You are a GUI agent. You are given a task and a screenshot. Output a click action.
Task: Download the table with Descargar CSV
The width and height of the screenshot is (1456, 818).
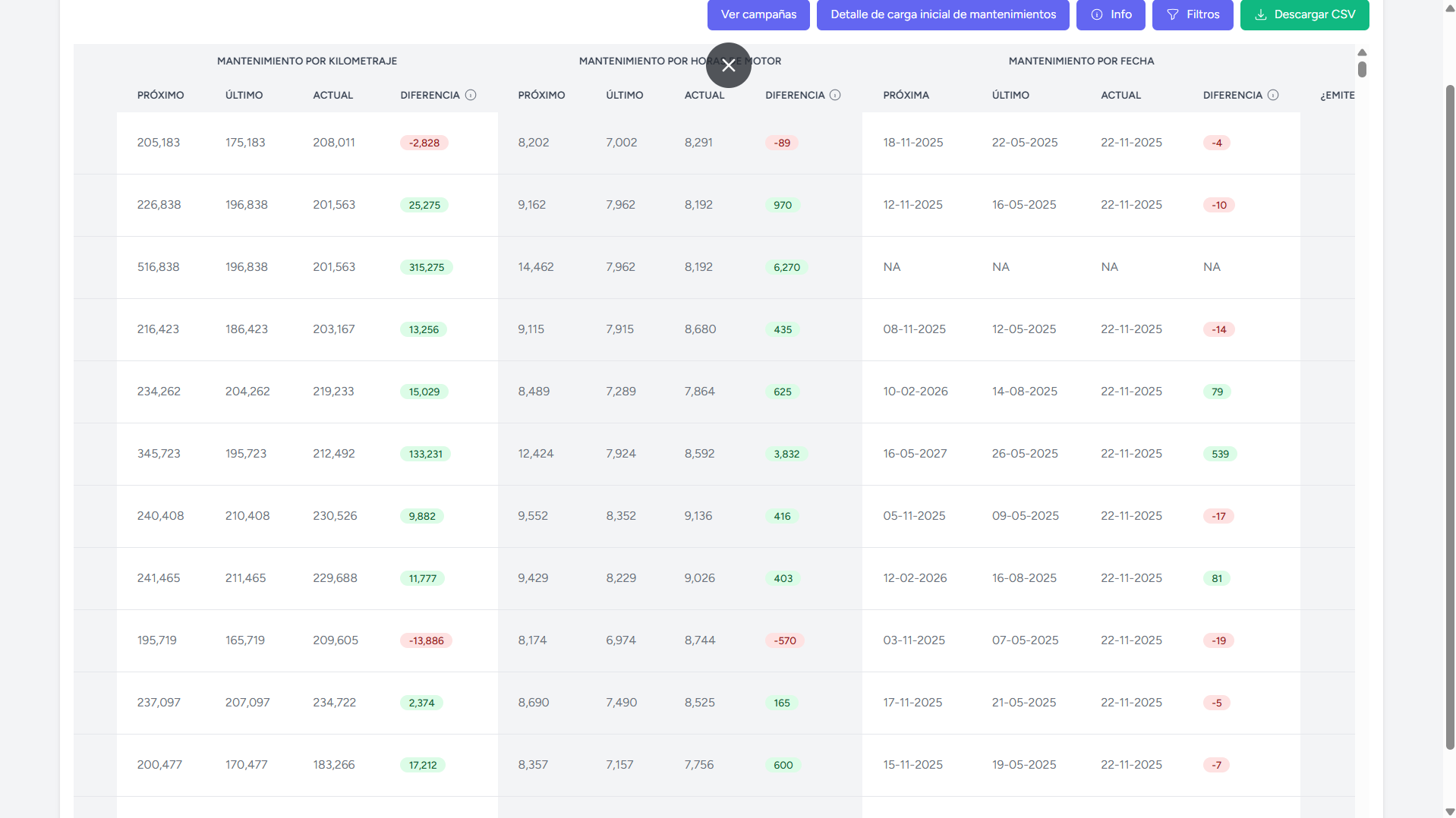(x=1303, y=14)
